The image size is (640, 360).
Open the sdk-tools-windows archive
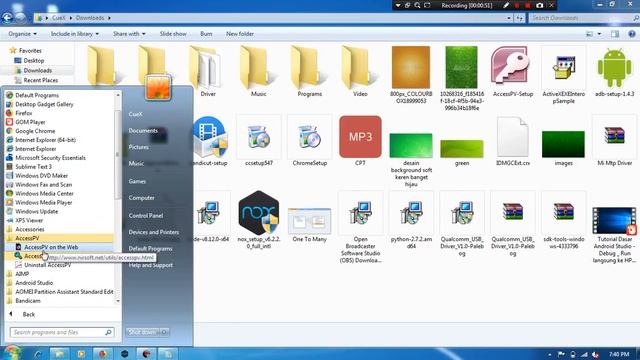(563, 220)
